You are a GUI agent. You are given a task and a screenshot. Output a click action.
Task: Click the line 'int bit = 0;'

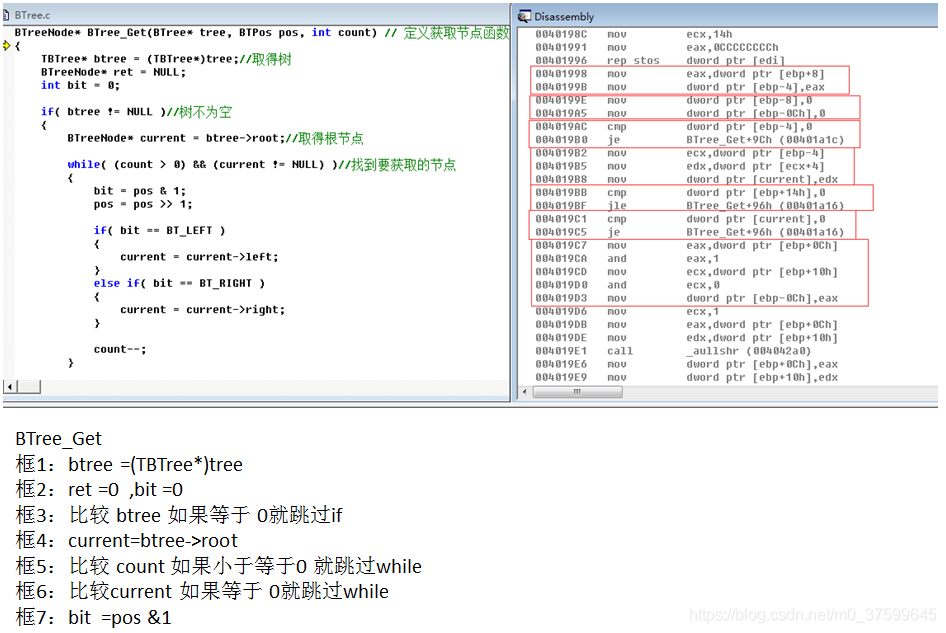pyautogui.click(x=80, y=86)
